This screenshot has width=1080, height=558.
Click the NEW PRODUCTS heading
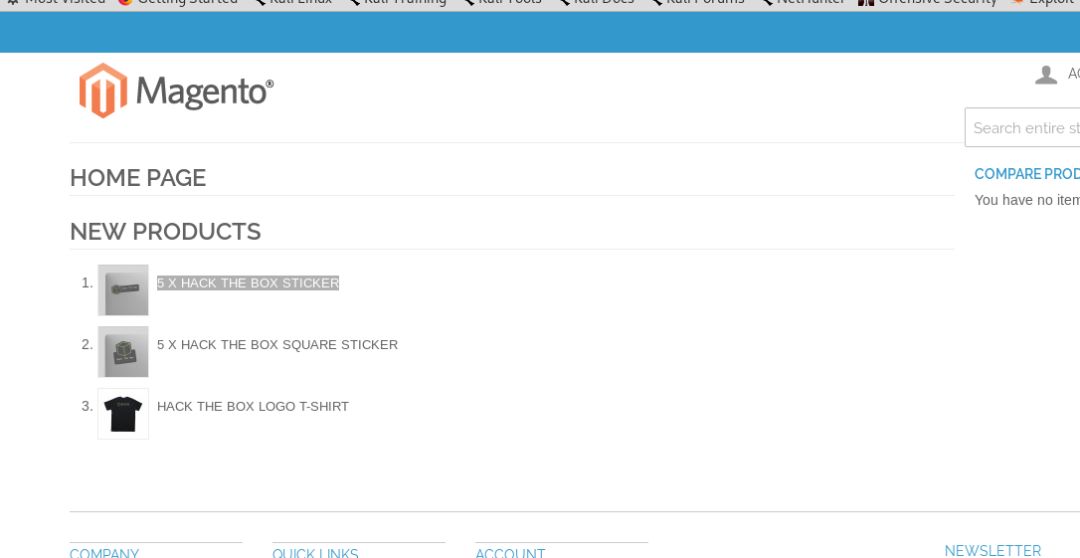point(165,231)
